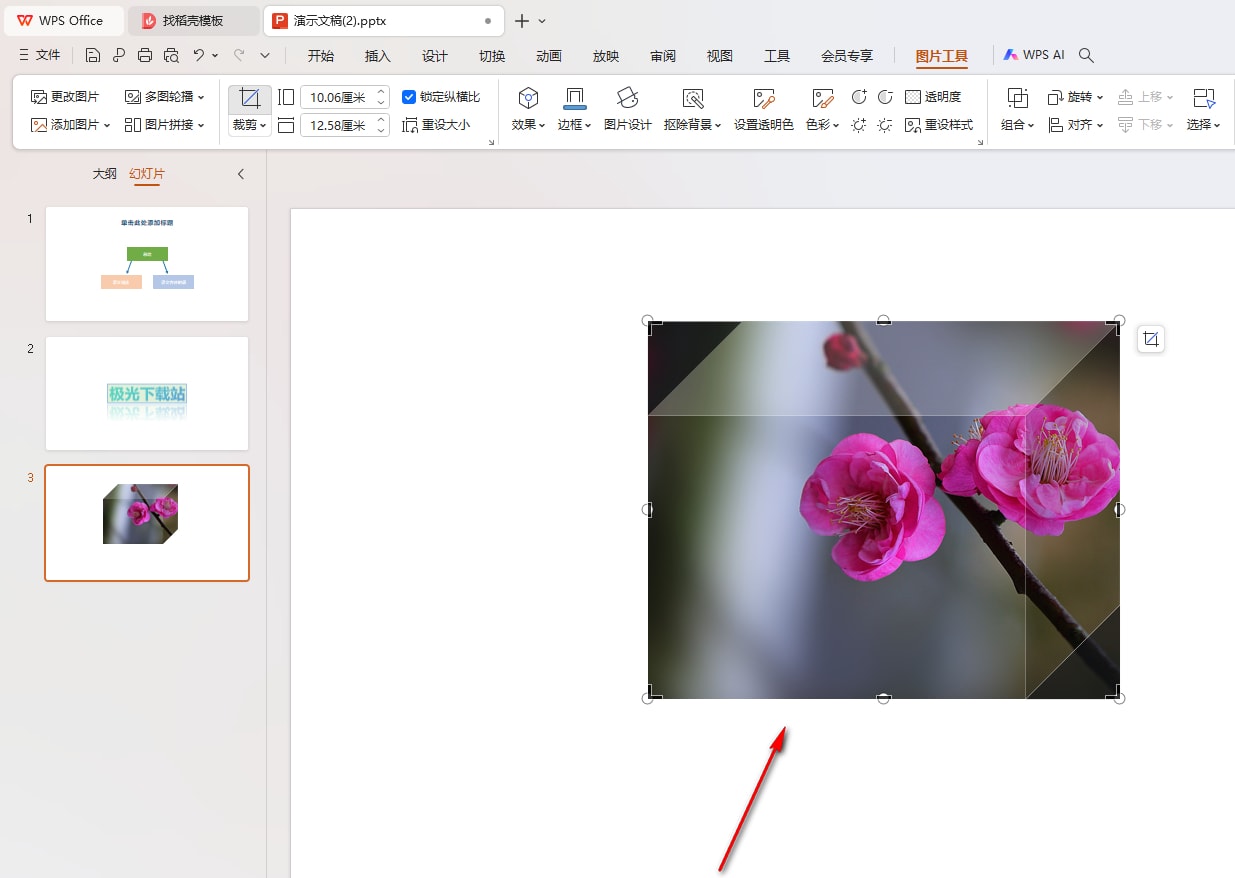This screenshot has width=1235, height=878.
Task: Click the floating crop icon beside the image
Action: [x=1151, y=340]
